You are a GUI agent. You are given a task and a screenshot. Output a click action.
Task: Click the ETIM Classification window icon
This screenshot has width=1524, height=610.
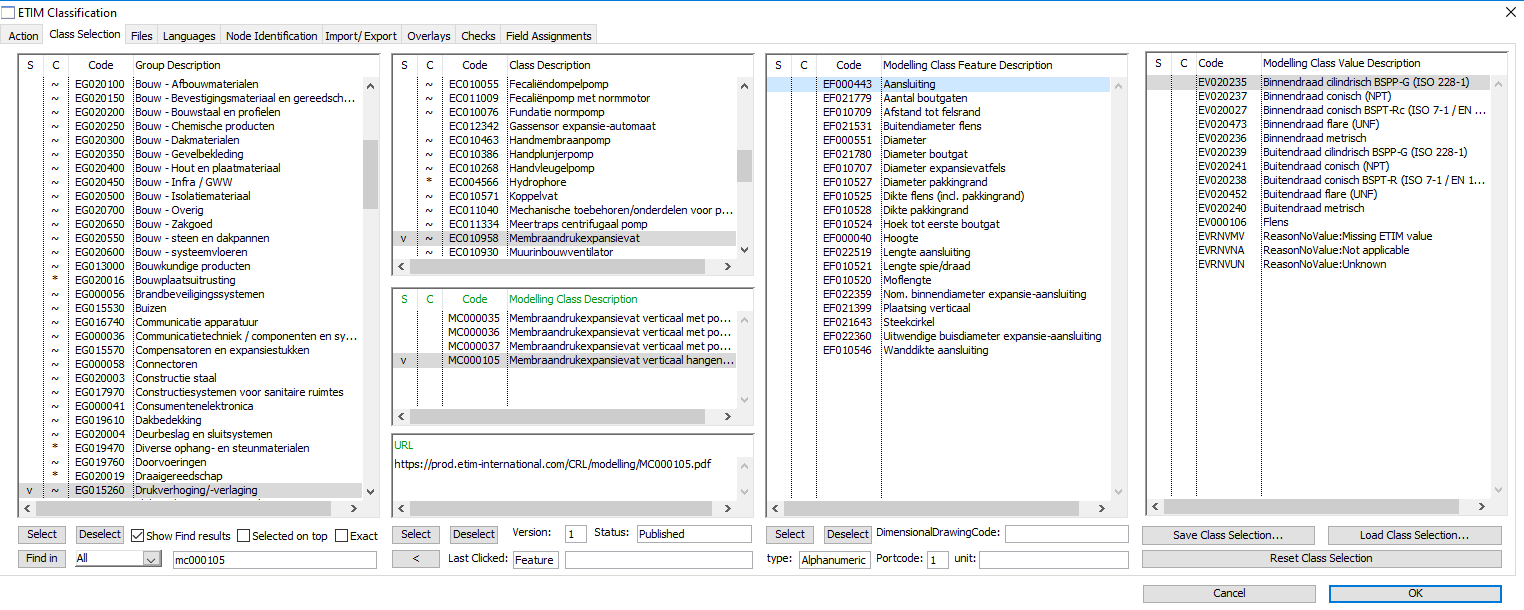tap(8, 13)
